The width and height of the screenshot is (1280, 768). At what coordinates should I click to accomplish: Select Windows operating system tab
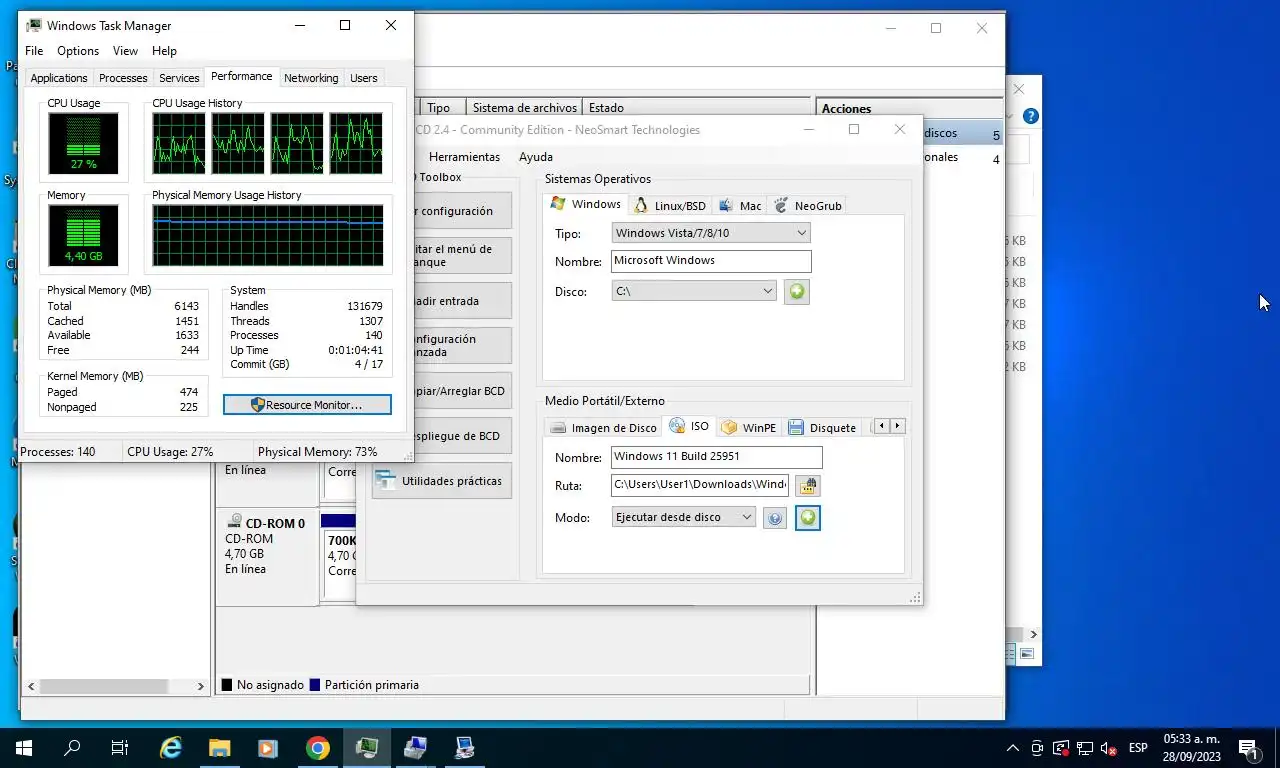(x=586, y=204)
